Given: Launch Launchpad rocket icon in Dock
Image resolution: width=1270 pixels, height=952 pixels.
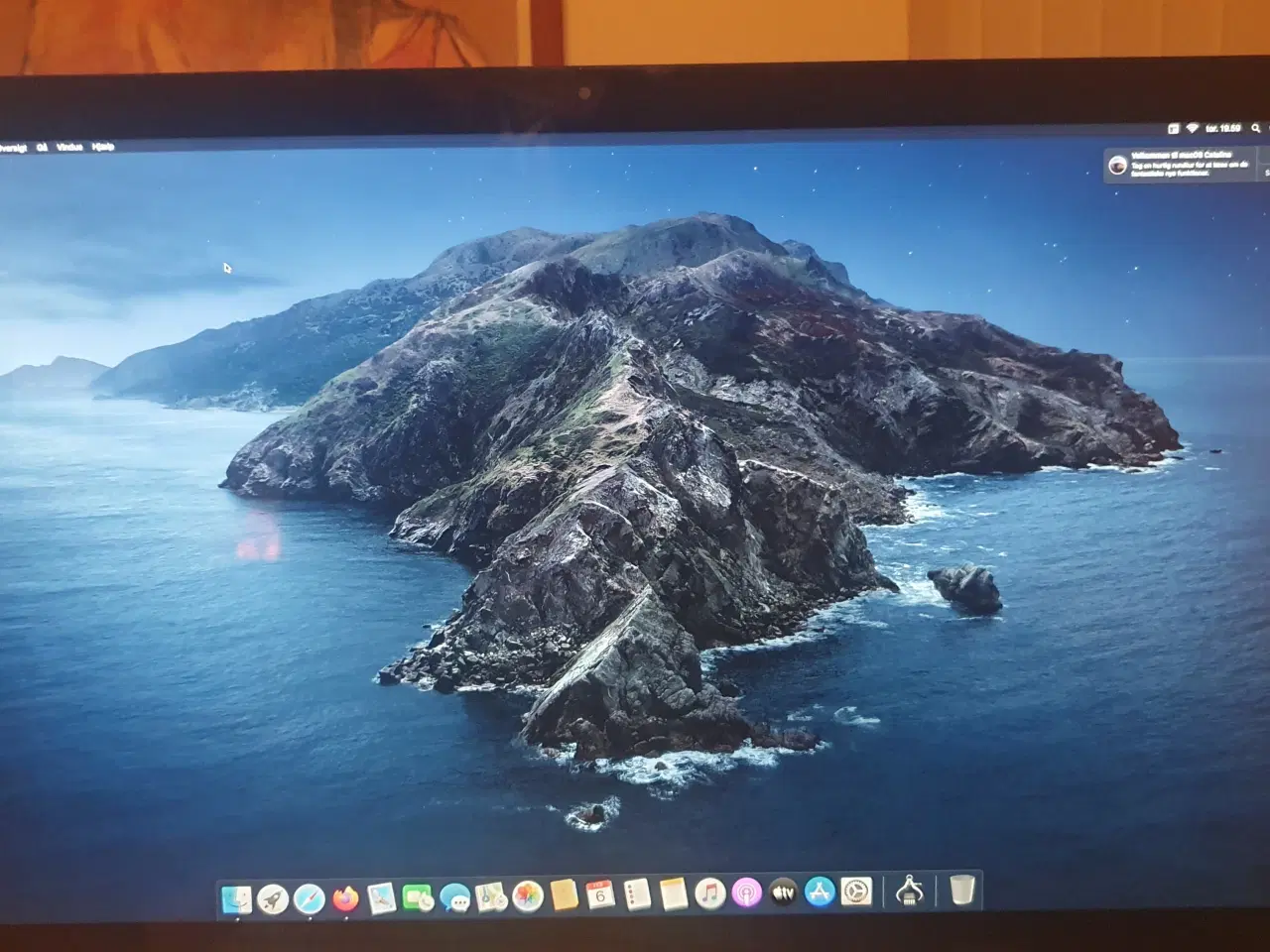Looking at the screenshot, I should [273, 898].
